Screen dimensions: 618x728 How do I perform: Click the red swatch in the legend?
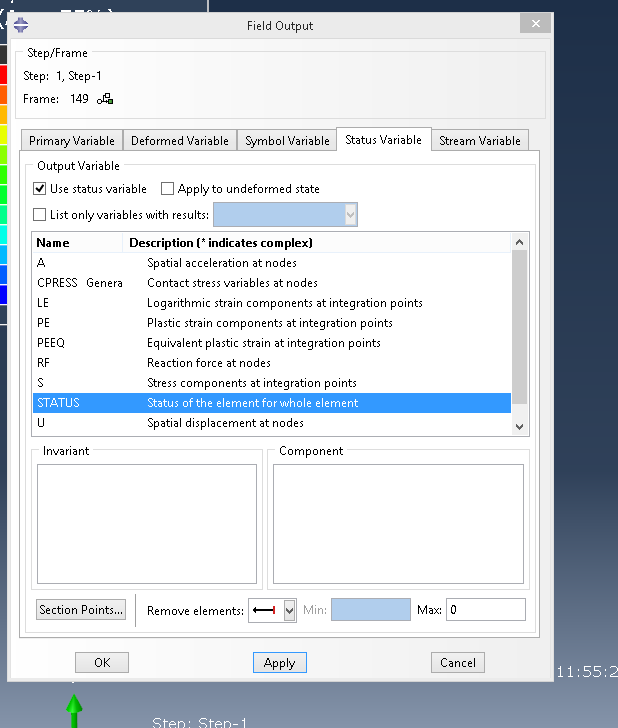coord(3,74)
